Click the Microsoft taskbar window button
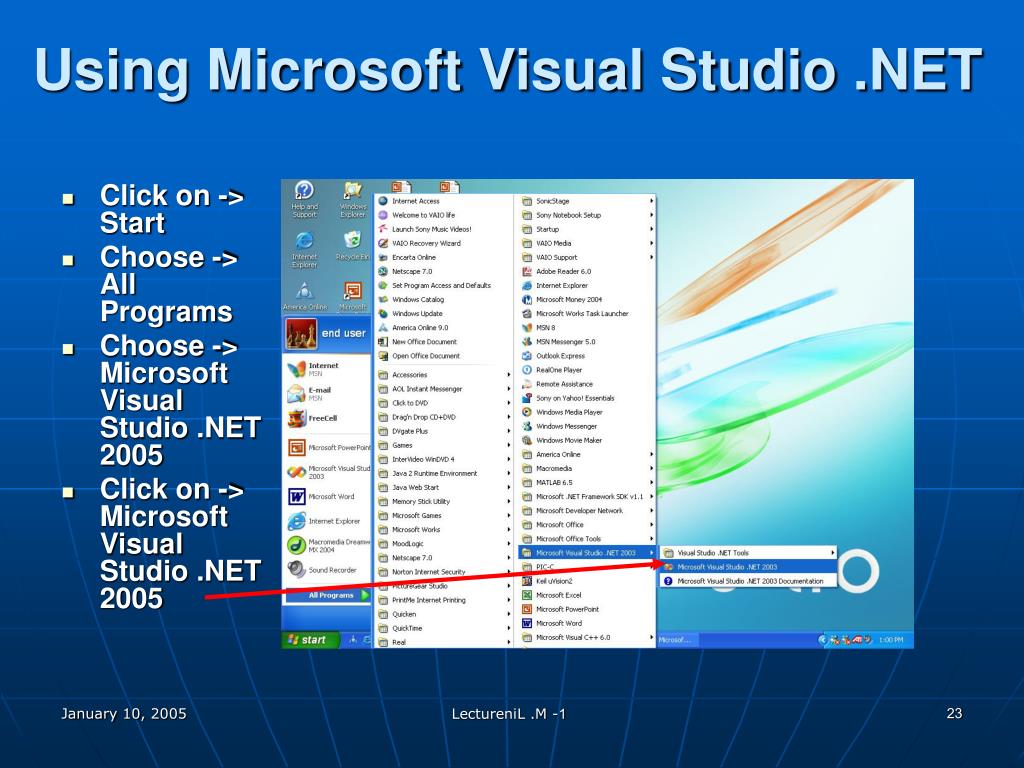Image resolution: width=1024 pixels, height=768 pixels. tap(677, 640)
